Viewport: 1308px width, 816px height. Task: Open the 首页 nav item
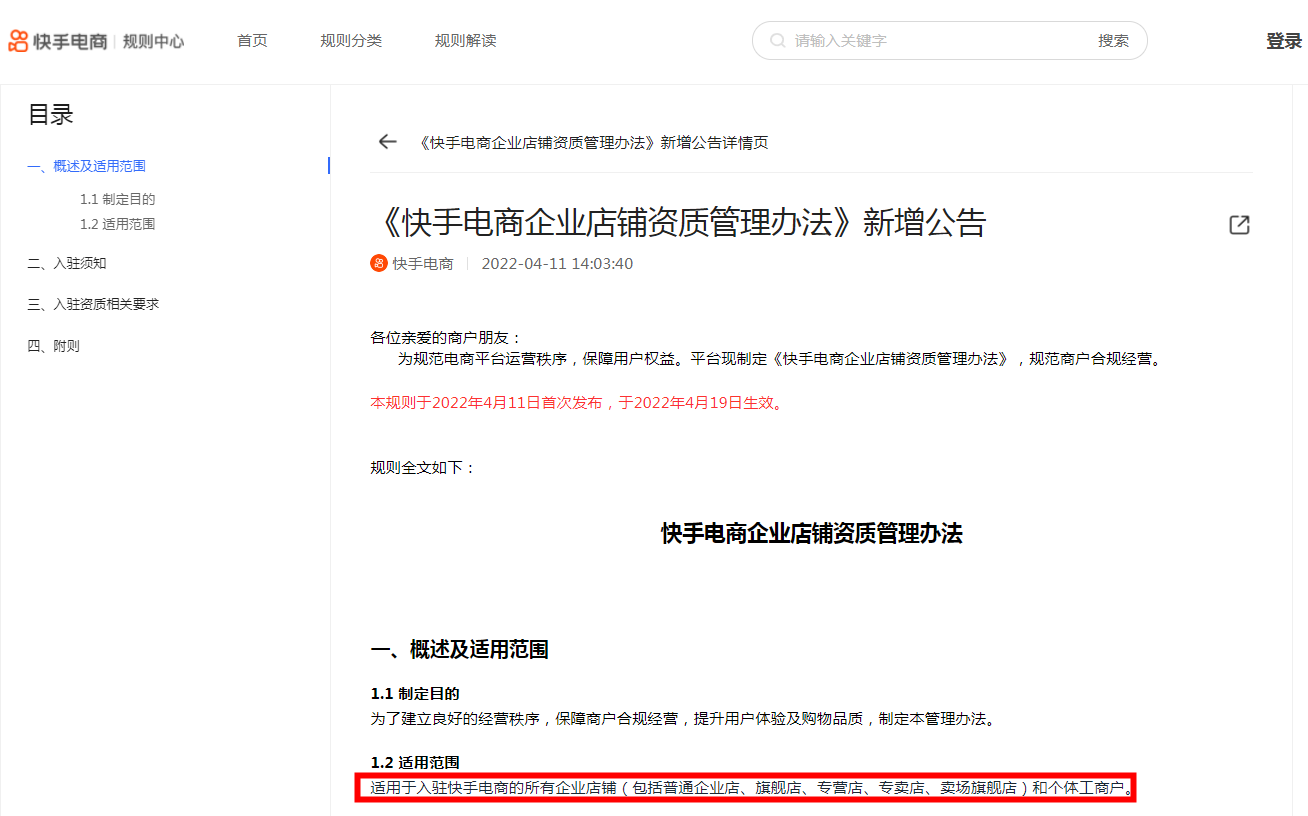coord(252,41)
